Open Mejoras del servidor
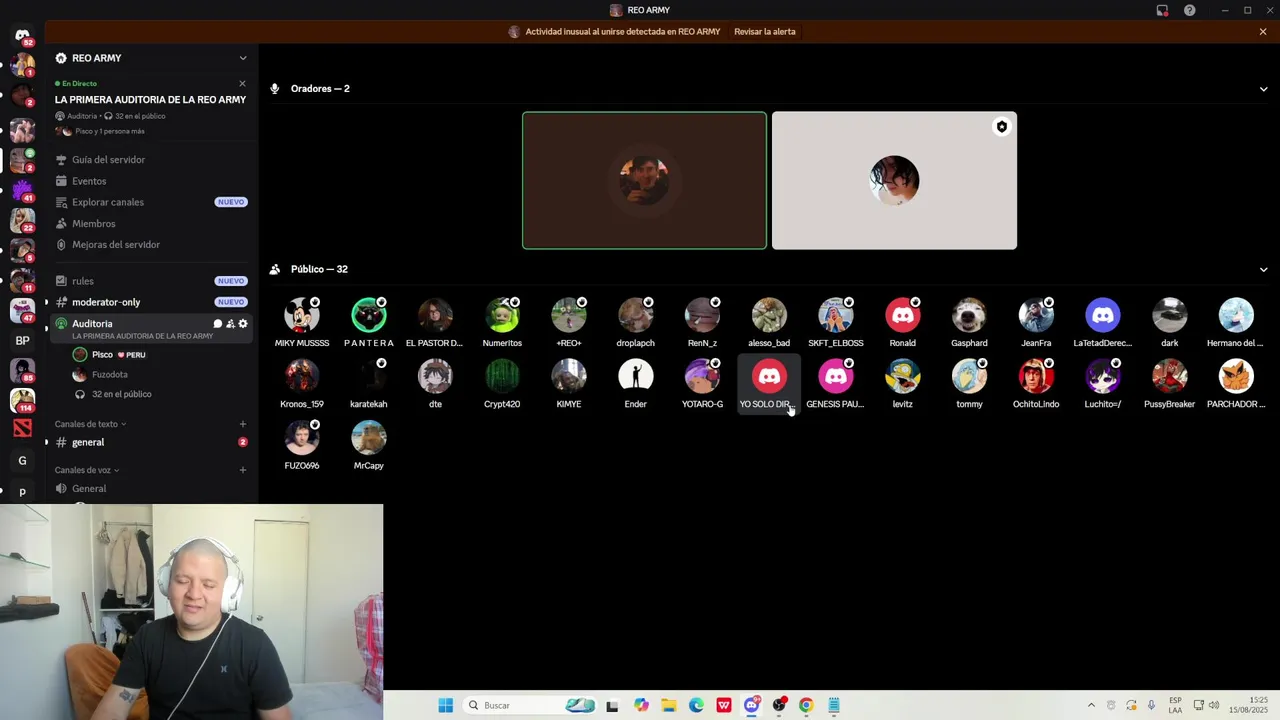 tap(151, 245)
